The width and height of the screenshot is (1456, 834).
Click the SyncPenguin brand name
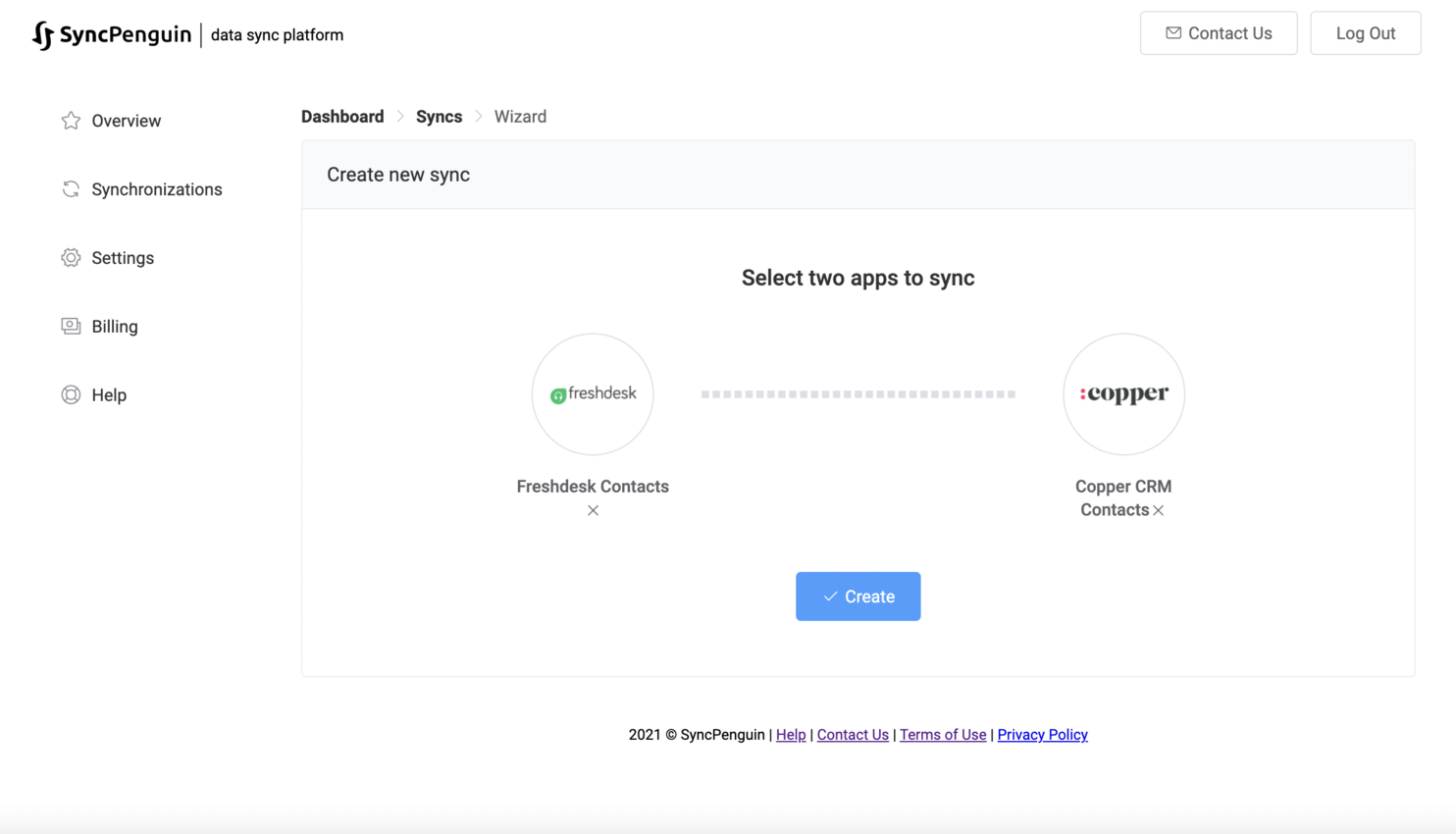click(126, 34)
